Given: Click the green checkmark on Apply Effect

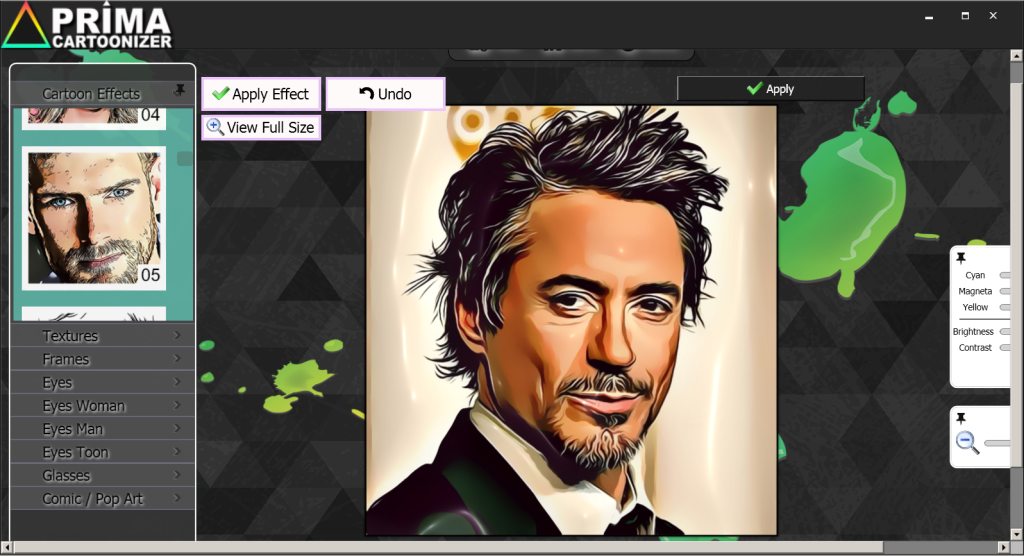Looking at the screenshot, I should [220, 94].
